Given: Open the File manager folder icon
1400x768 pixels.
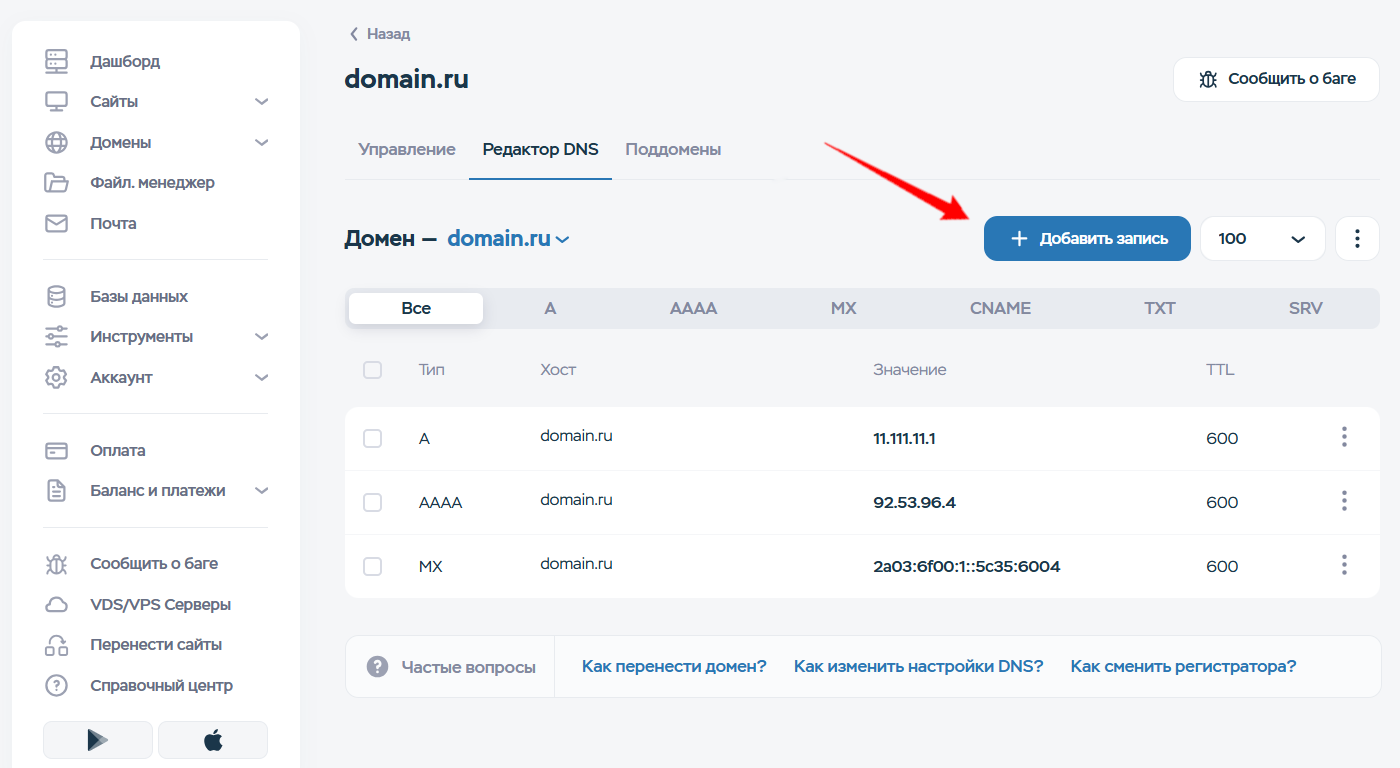Looking at the screenshot, I should click(x=57, y=183).
